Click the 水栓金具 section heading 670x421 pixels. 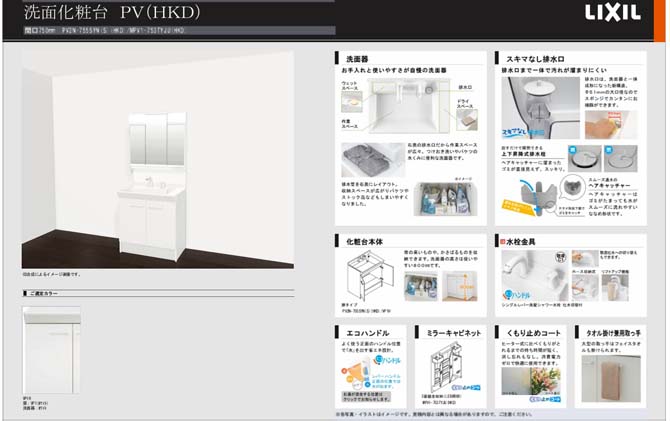tap(520, 241)
